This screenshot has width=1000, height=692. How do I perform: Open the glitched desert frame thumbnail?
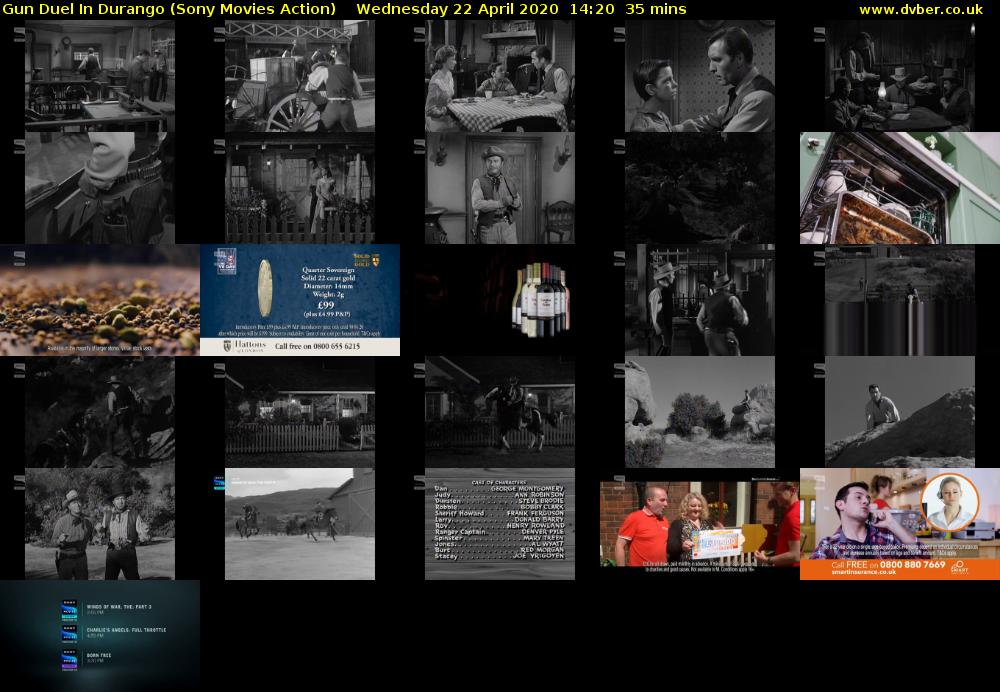pyautogui.click(x=900, y=300)
